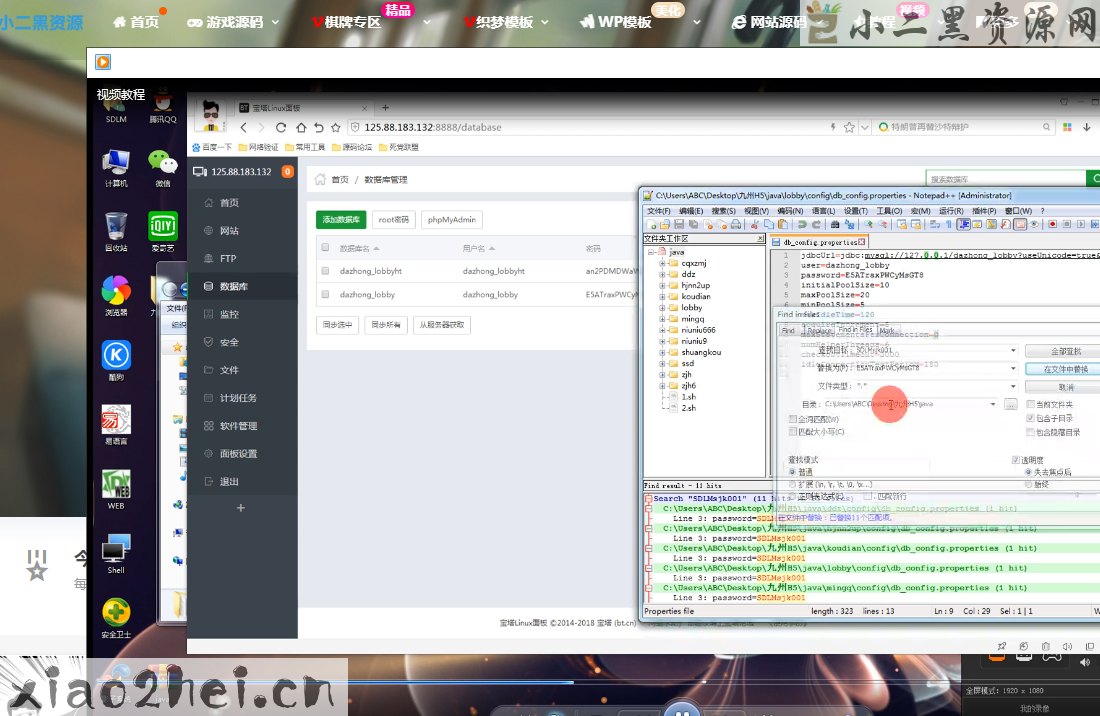Screen dimensions: 1100x716
Task: Click Notepad++ Open file toolbar icon
Action: [664, 224]
